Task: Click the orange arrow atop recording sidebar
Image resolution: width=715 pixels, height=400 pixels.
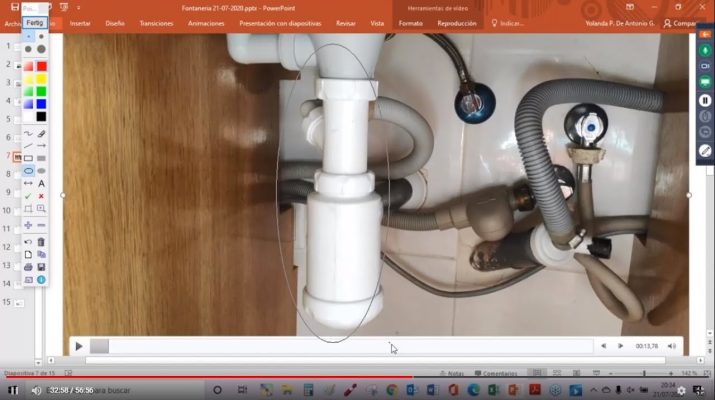Action: pyautogui.click(x=705, y=33)
